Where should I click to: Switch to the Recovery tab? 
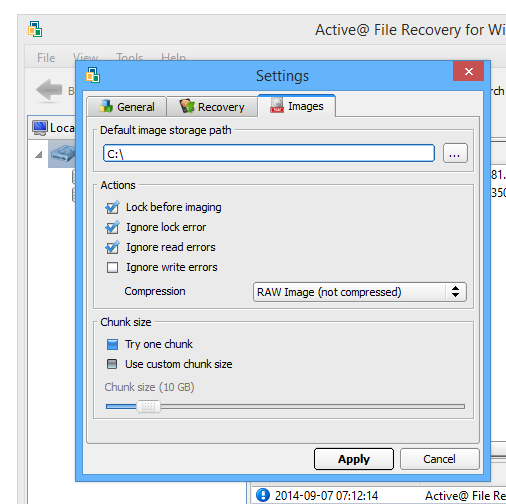coord(212,107)
